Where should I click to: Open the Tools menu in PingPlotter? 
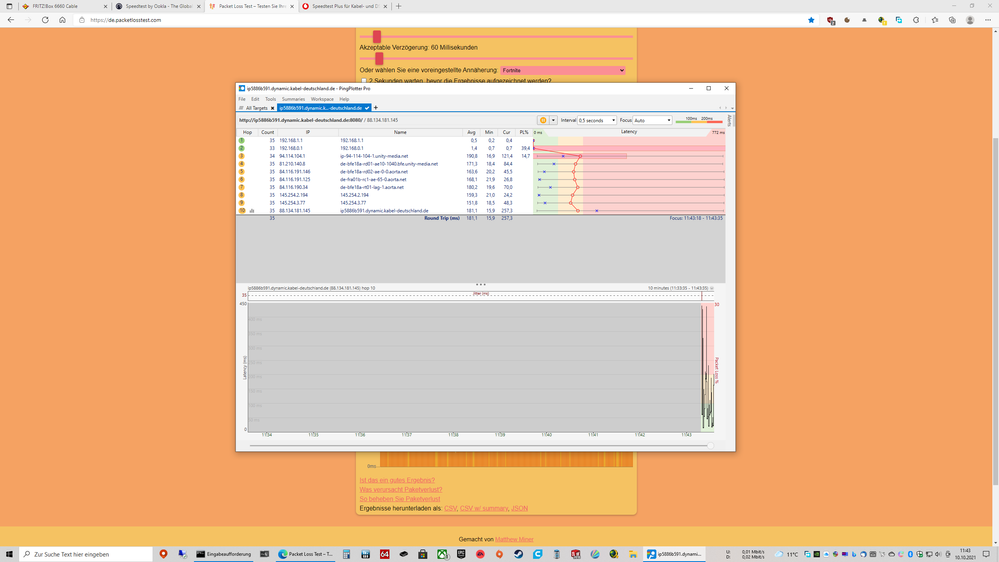click(x=271, y=99)
